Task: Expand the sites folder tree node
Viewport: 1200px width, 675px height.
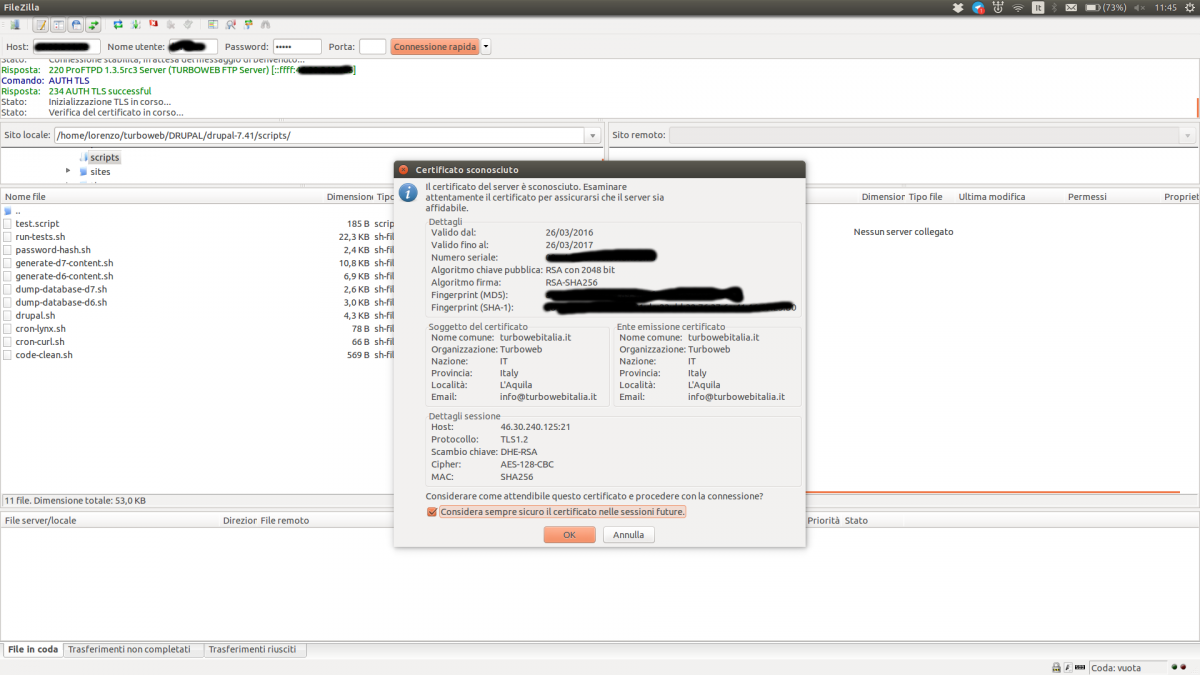Action: (68, 171)
